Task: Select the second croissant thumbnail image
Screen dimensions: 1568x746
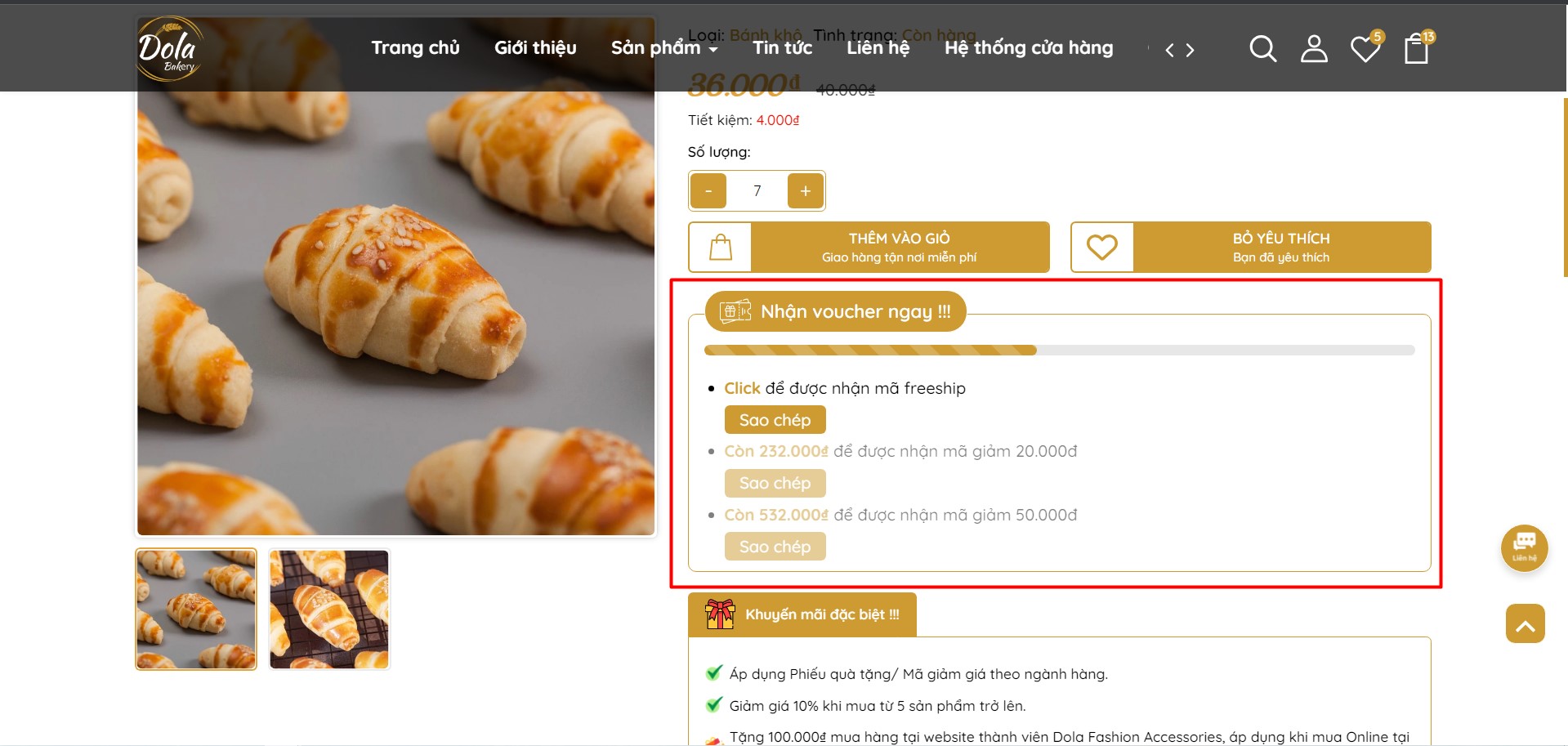Action: (x=329, y=610)
